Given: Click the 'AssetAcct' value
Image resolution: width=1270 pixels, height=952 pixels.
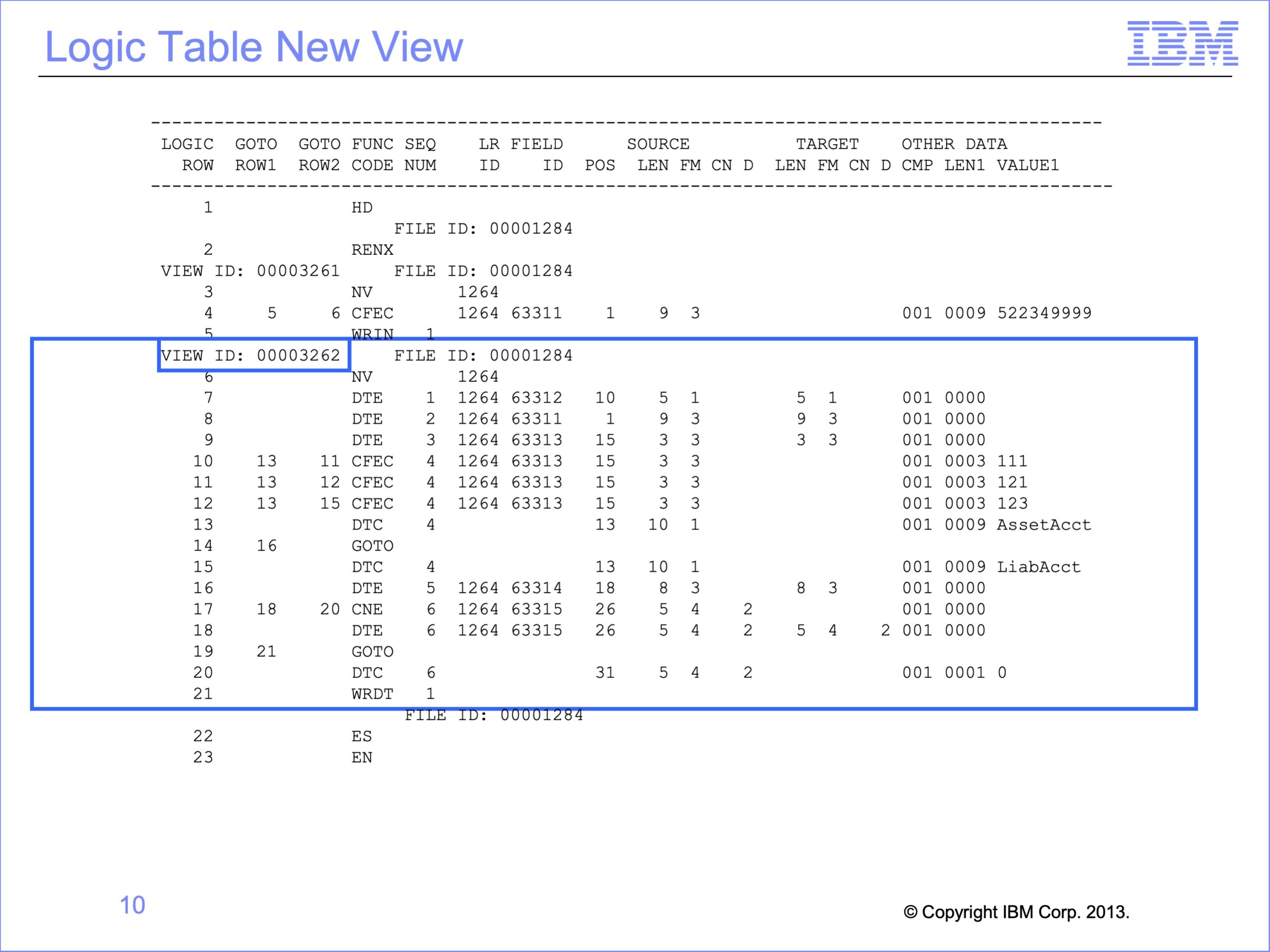Looking at the screenshot, I should [x=1044, y=525].
